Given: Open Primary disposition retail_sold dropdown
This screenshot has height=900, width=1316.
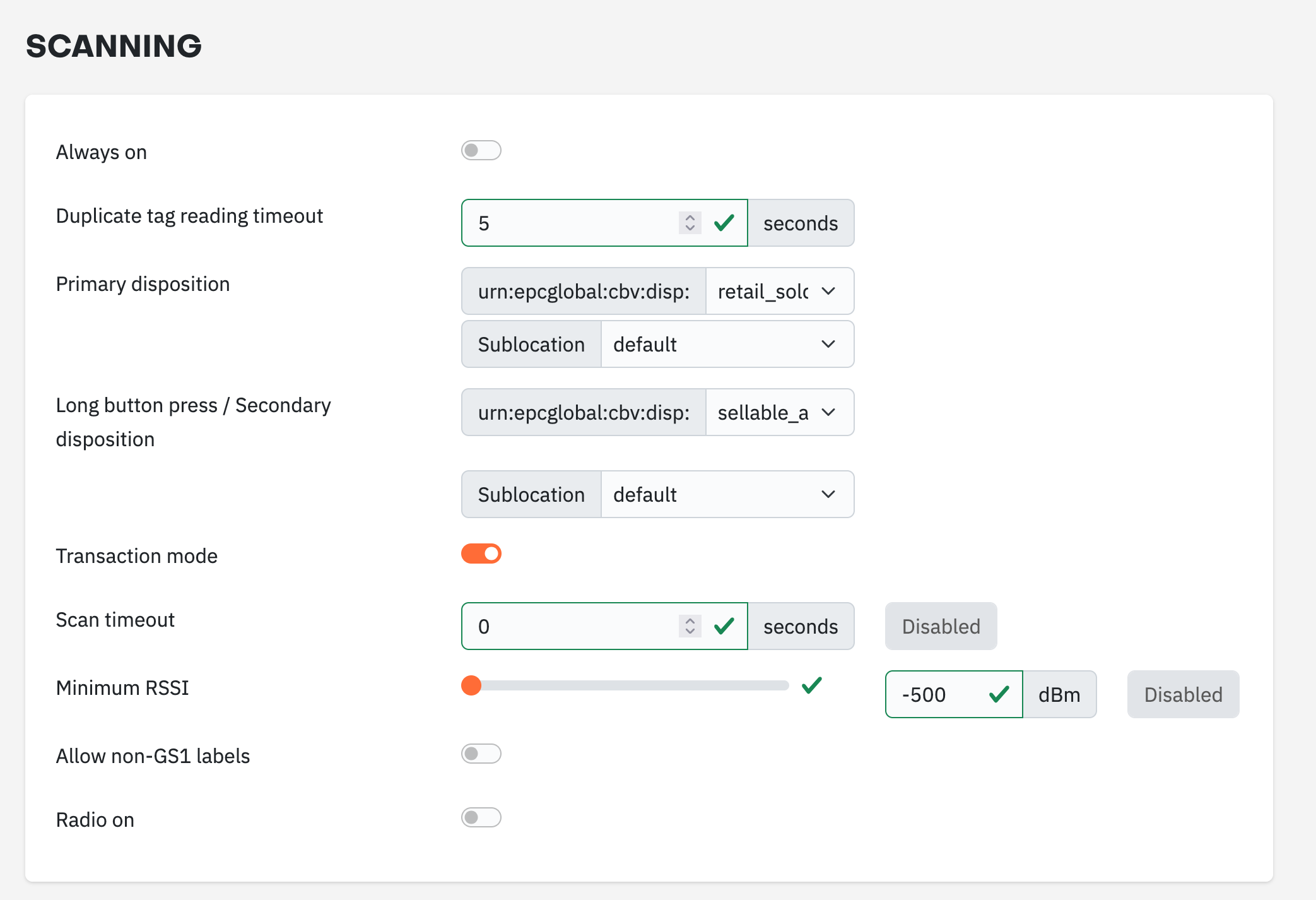Looking at the screenshot, I should 779,291.
